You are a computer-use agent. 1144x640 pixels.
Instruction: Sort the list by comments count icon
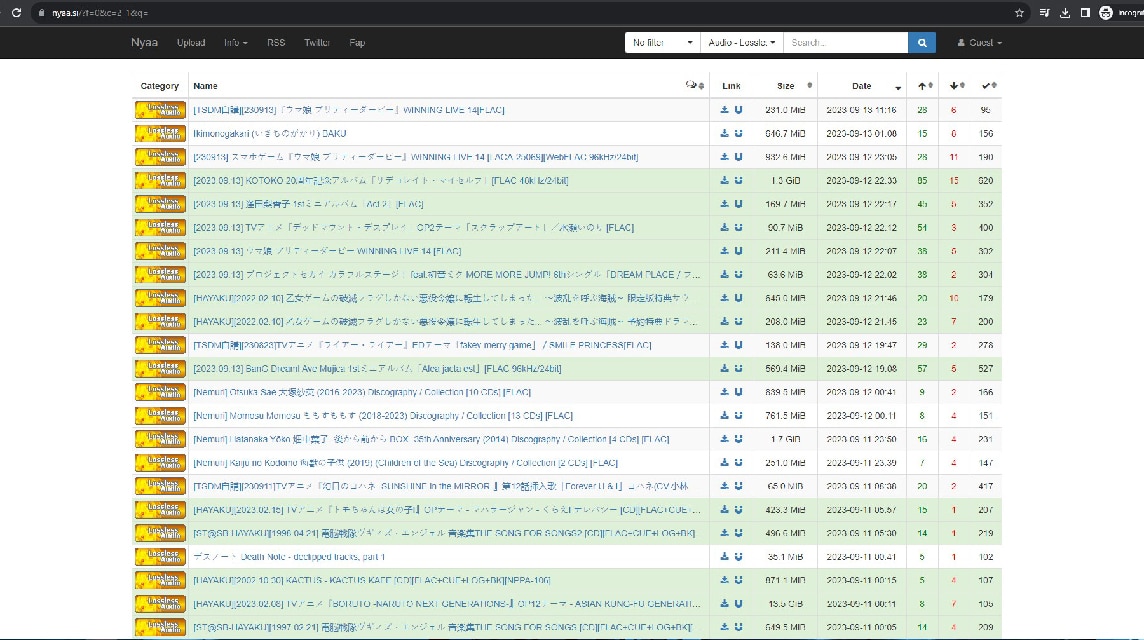(695, 85)
